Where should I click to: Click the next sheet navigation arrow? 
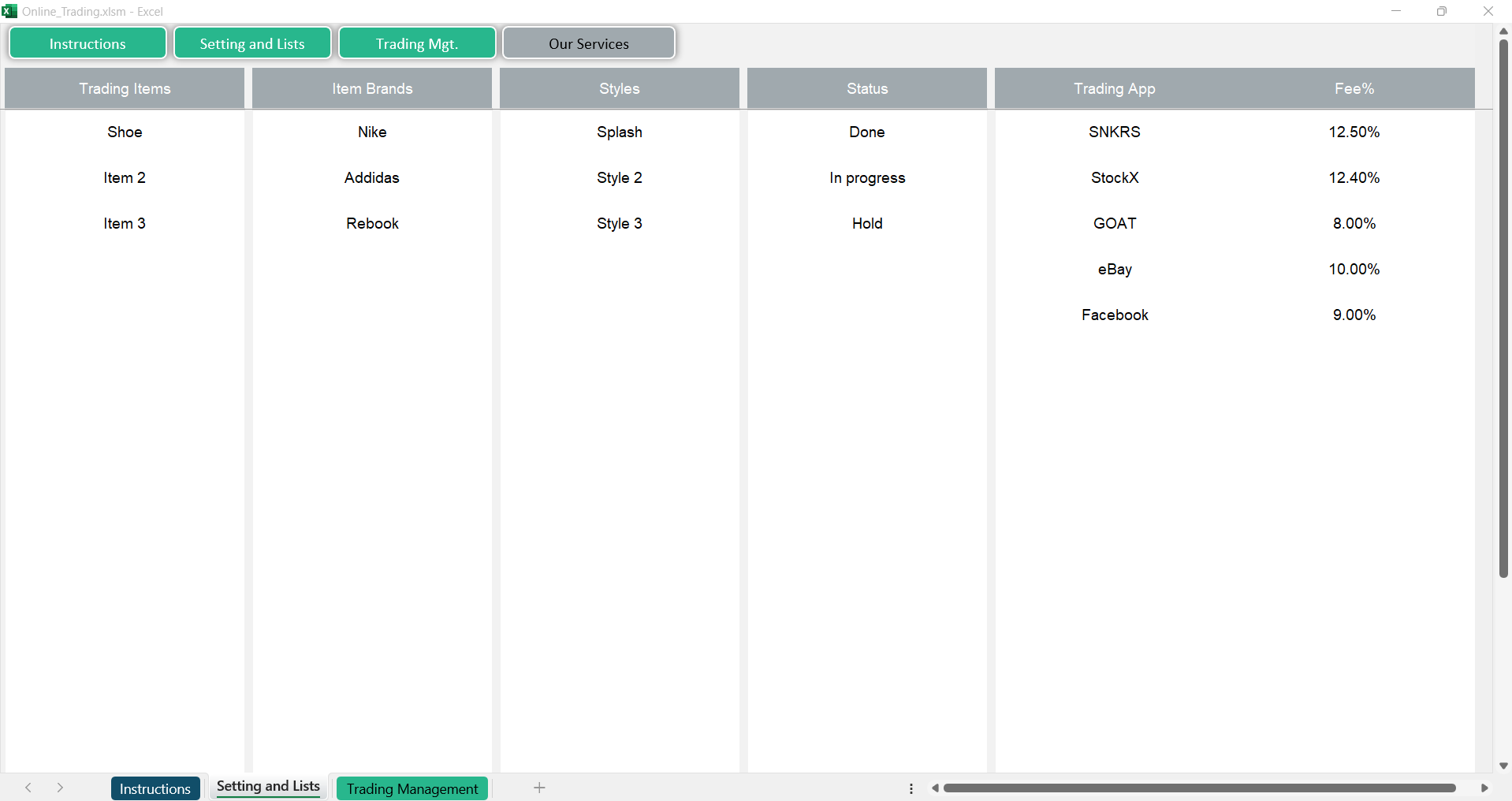coord(60,788)
